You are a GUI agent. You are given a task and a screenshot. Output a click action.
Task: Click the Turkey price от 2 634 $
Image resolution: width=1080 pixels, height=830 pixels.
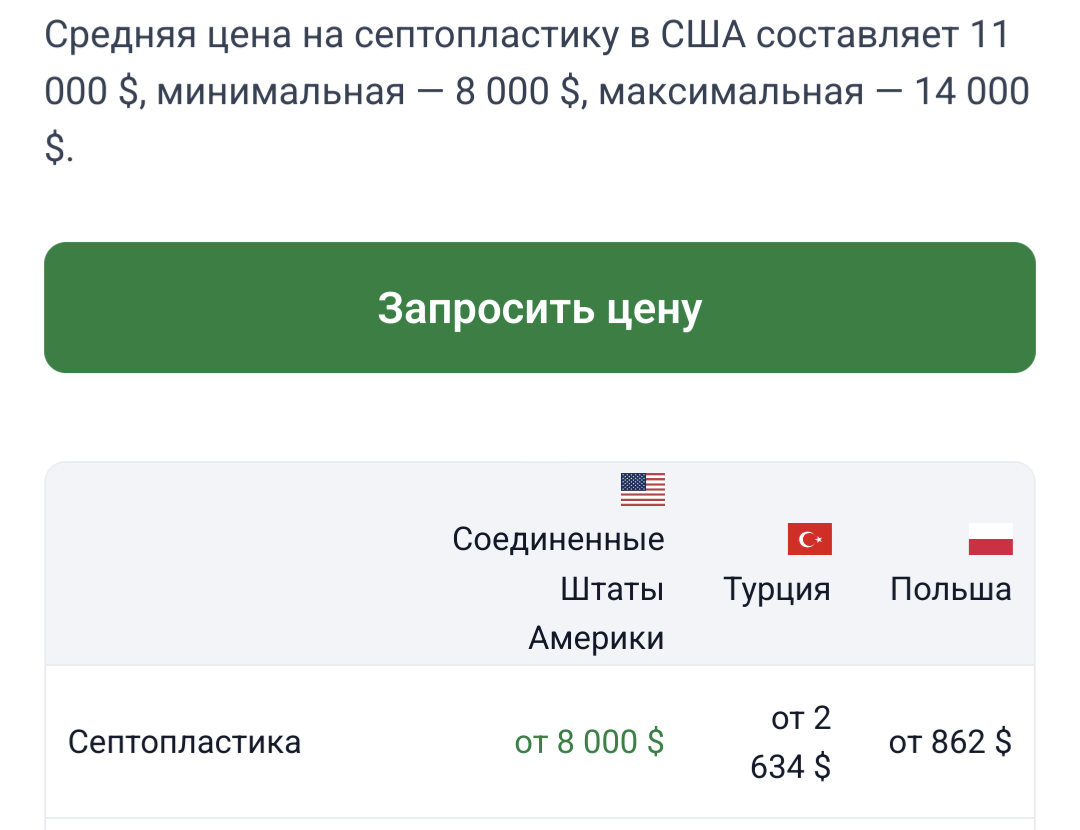point(791,742)
